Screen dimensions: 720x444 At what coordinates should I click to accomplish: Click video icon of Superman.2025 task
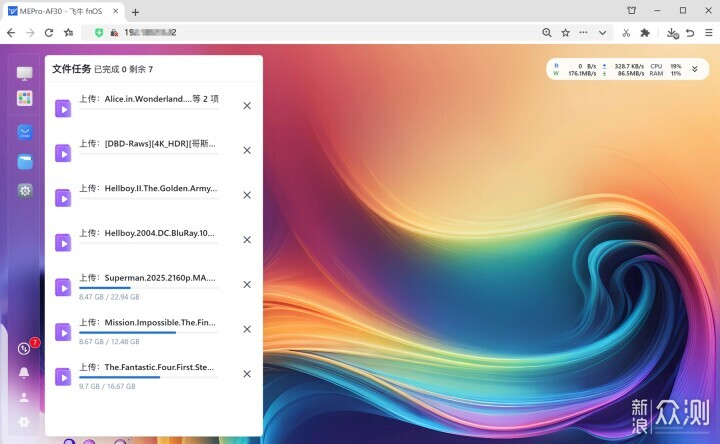point(63,287)
